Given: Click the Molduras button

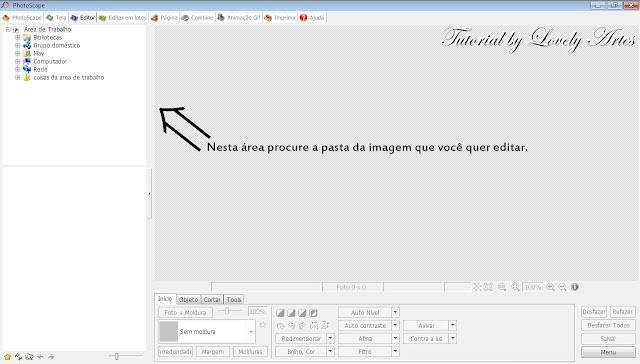Looking at the screenshot, I should (x=250, y=351).
